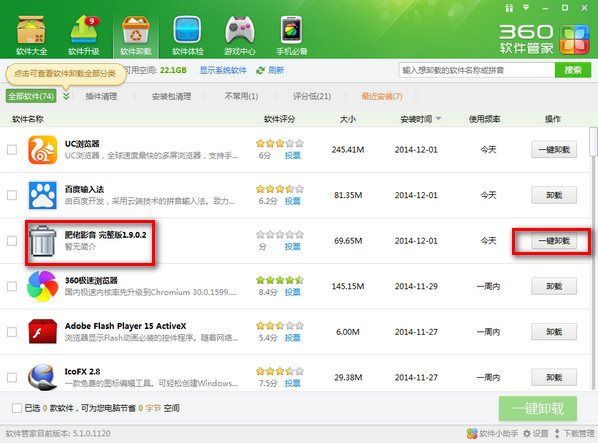Click the 百度输入法 paw icon
598x443 pixels.
[x=43, y=195]
